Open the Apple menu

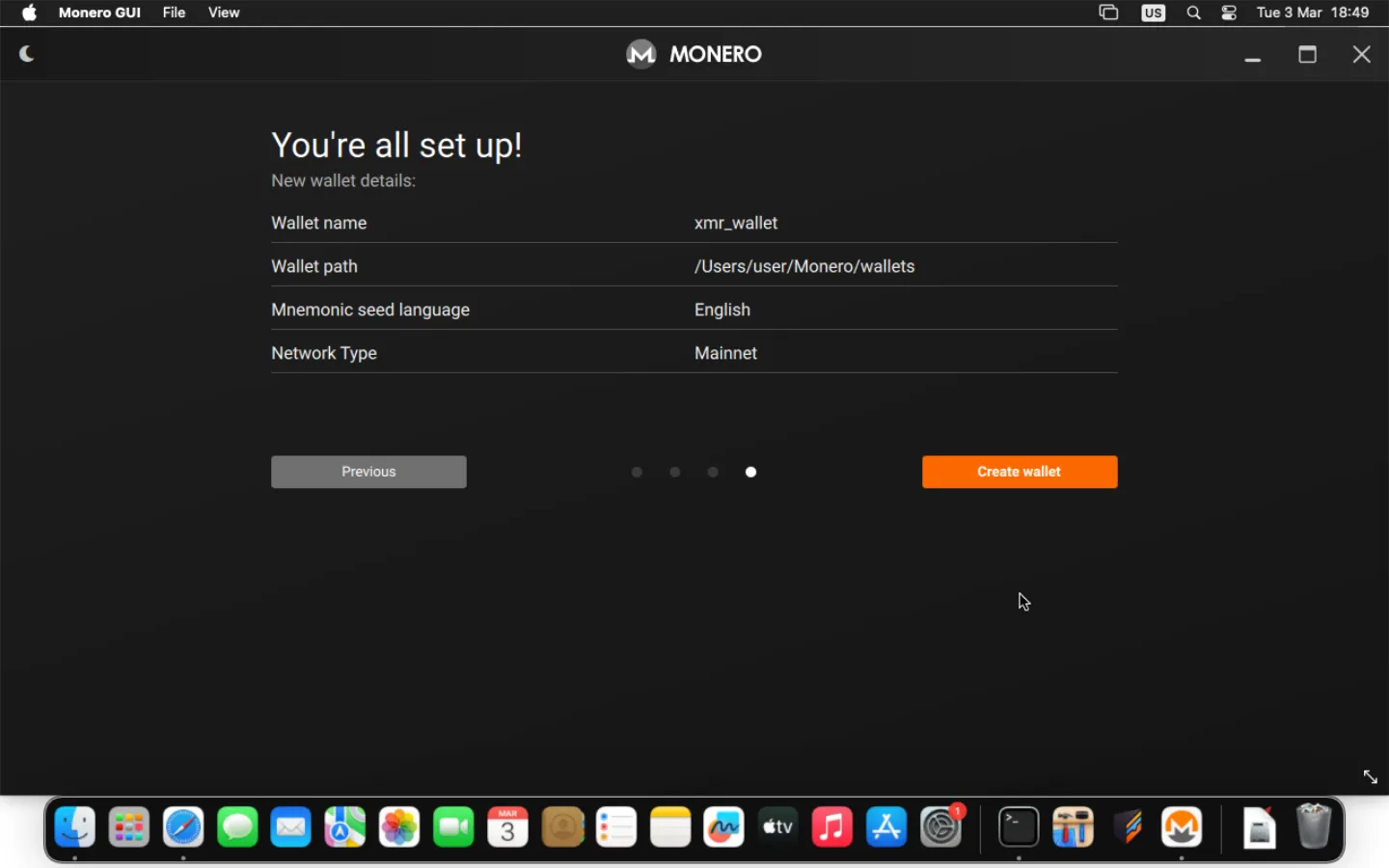(x=29, y=13)
